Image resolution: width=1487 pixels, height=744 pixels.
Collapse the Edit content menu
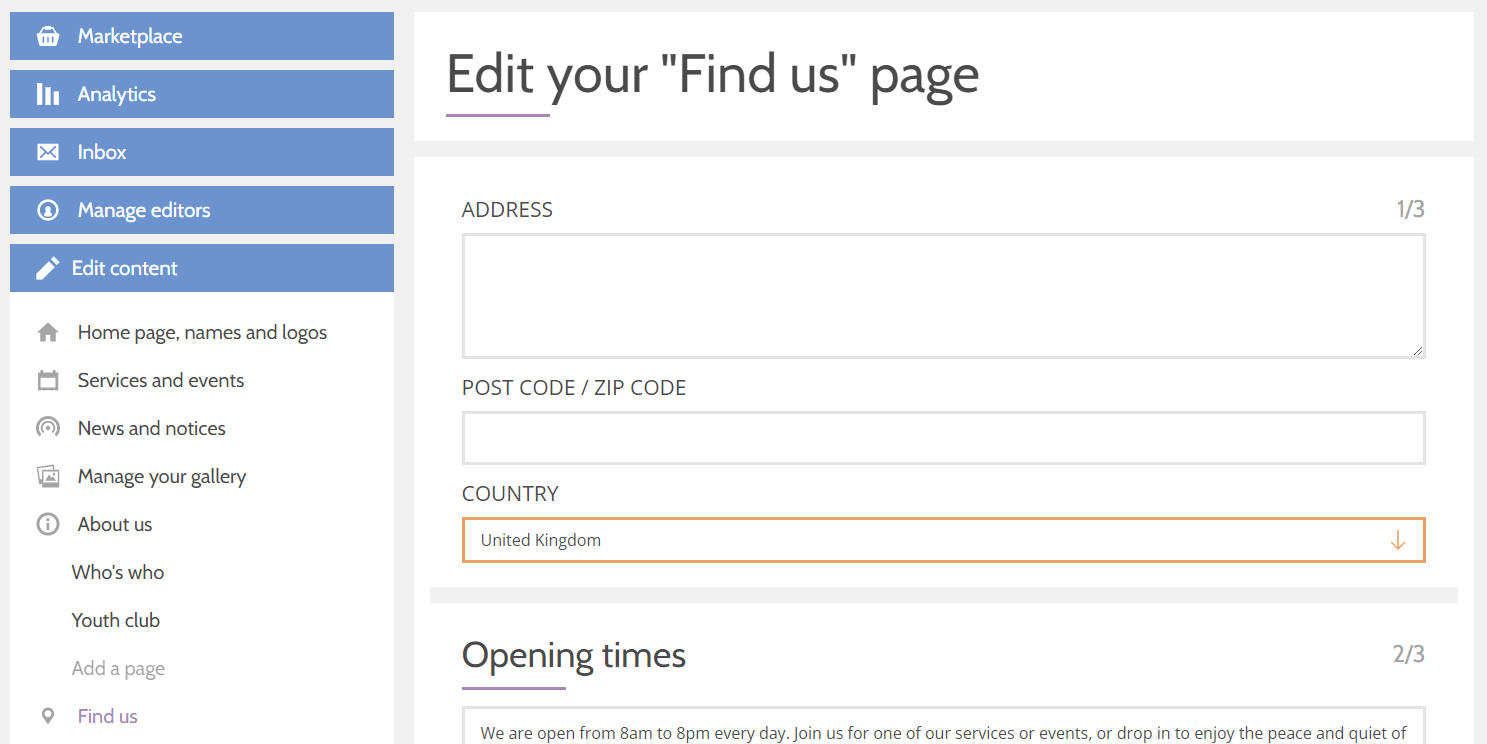(x=202, y=268)
